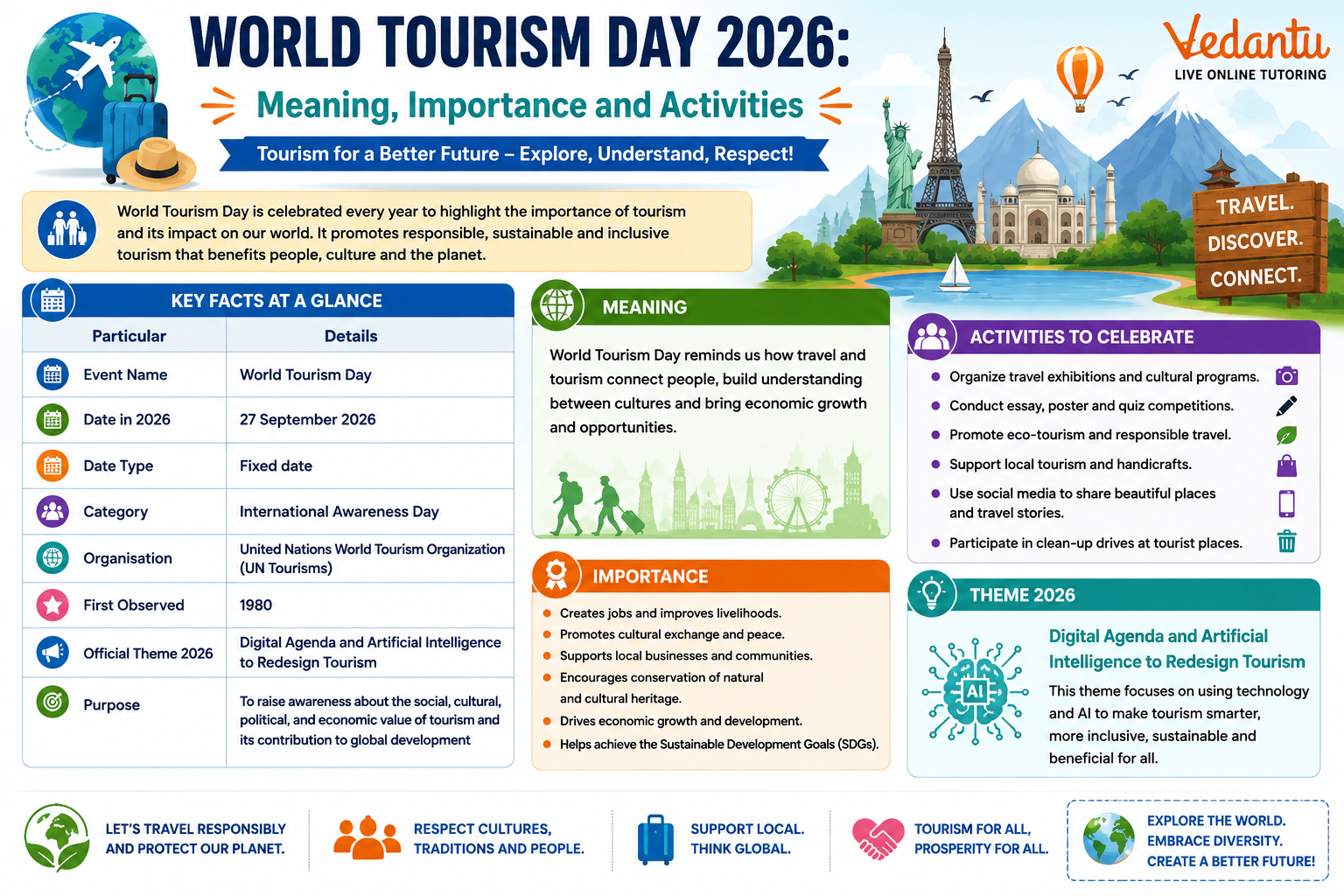Click the purple people icon for Category
This screenshot has width=1344, height=896.
click(52, 511)
